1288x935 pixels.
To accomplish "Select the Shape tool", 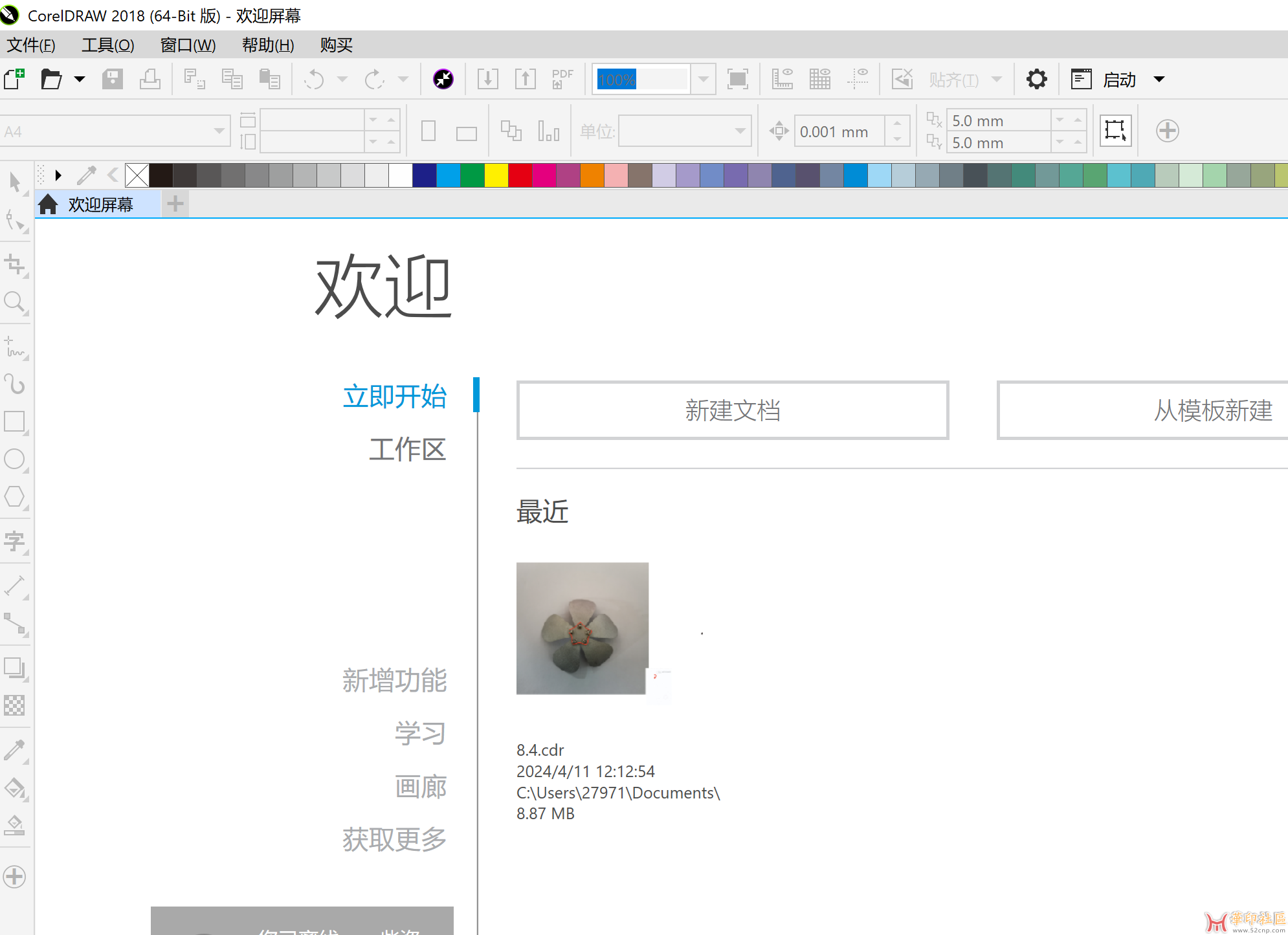I will point(15,221).
